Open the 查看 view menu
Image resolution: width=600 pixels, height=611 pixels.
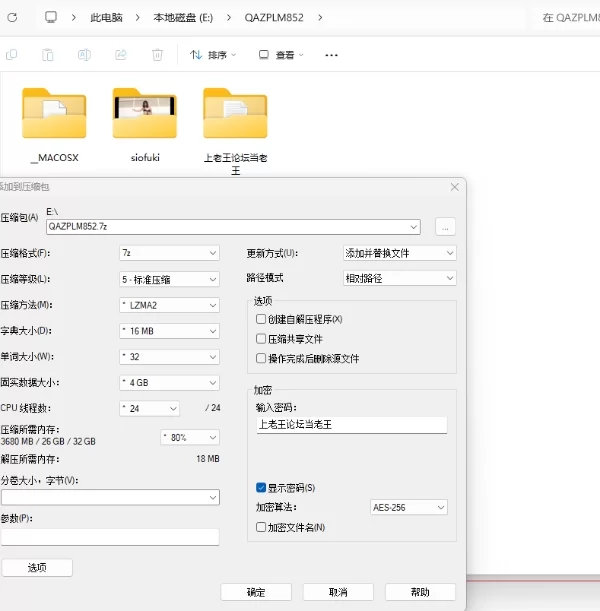(x=281, y=55)
